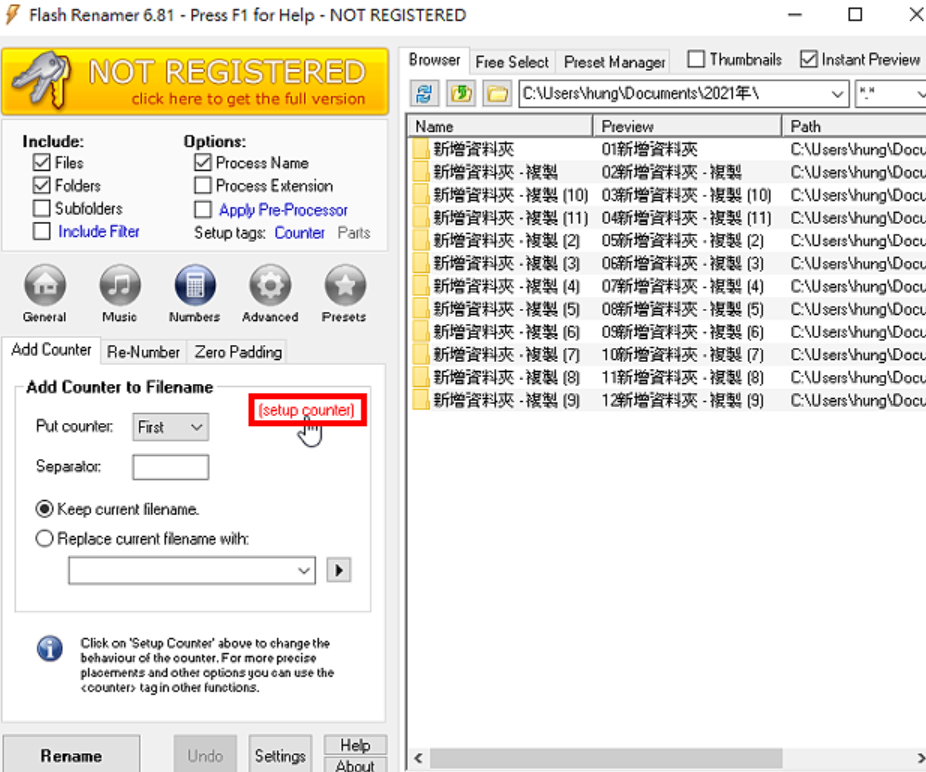This screenshot has height=772, width=926.
Task: Select the row 新增資料夾 - 複製 (2)
Action: click(x=667, y=240)
